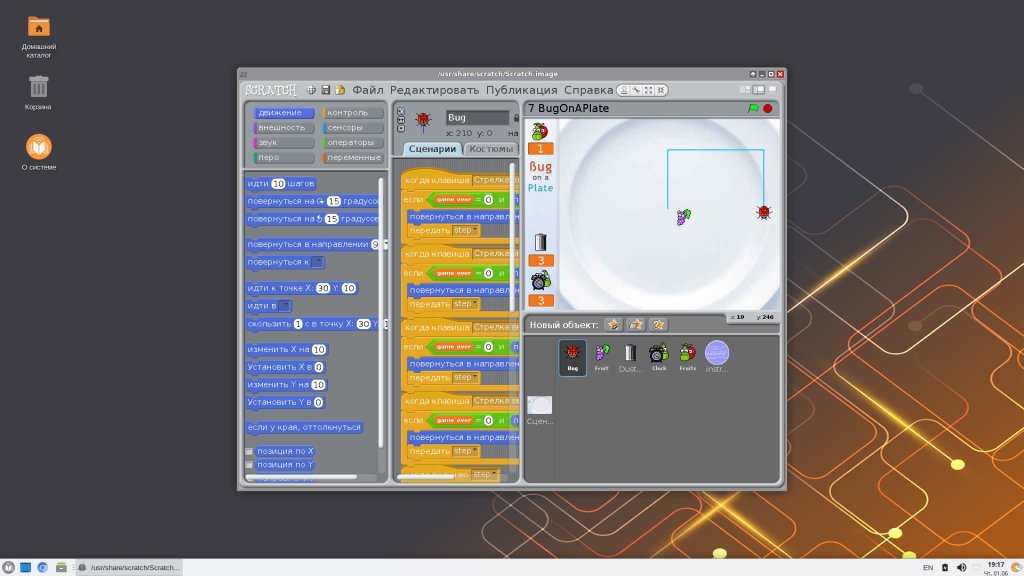
Task: Click the save project floppy disk icon
Action: click(325, 90)
